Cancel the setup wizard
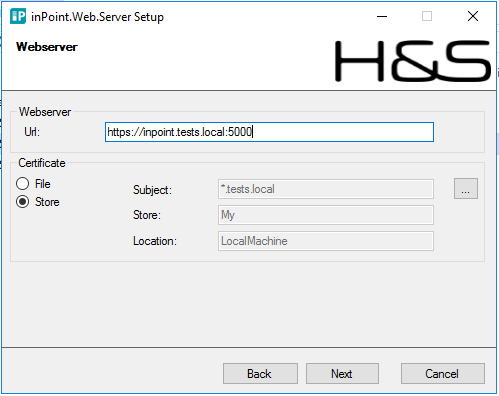The height and width of the screenshot is (396, 499). pyautogui.click(x=443, y=374)
